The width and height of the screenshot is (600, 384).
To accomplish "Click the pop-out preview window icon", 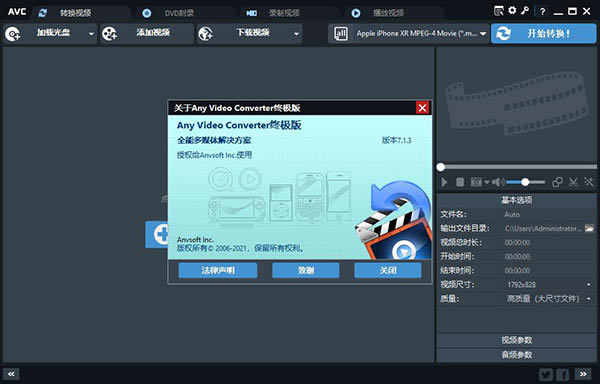I will (557, 182).
